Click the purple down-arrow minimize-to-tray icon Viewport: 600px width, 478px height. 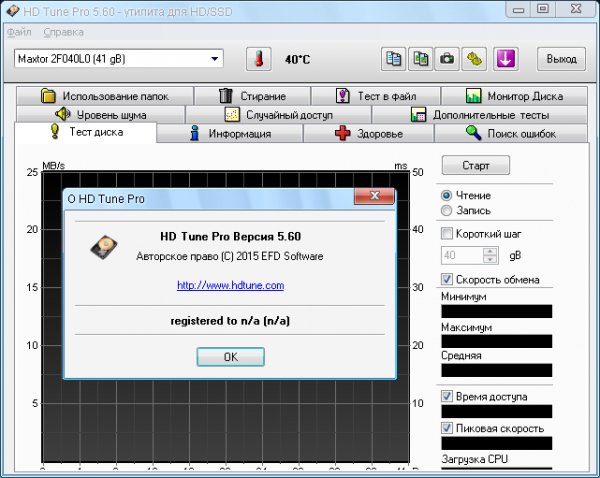pyautogui.click(x=506, y=59)
